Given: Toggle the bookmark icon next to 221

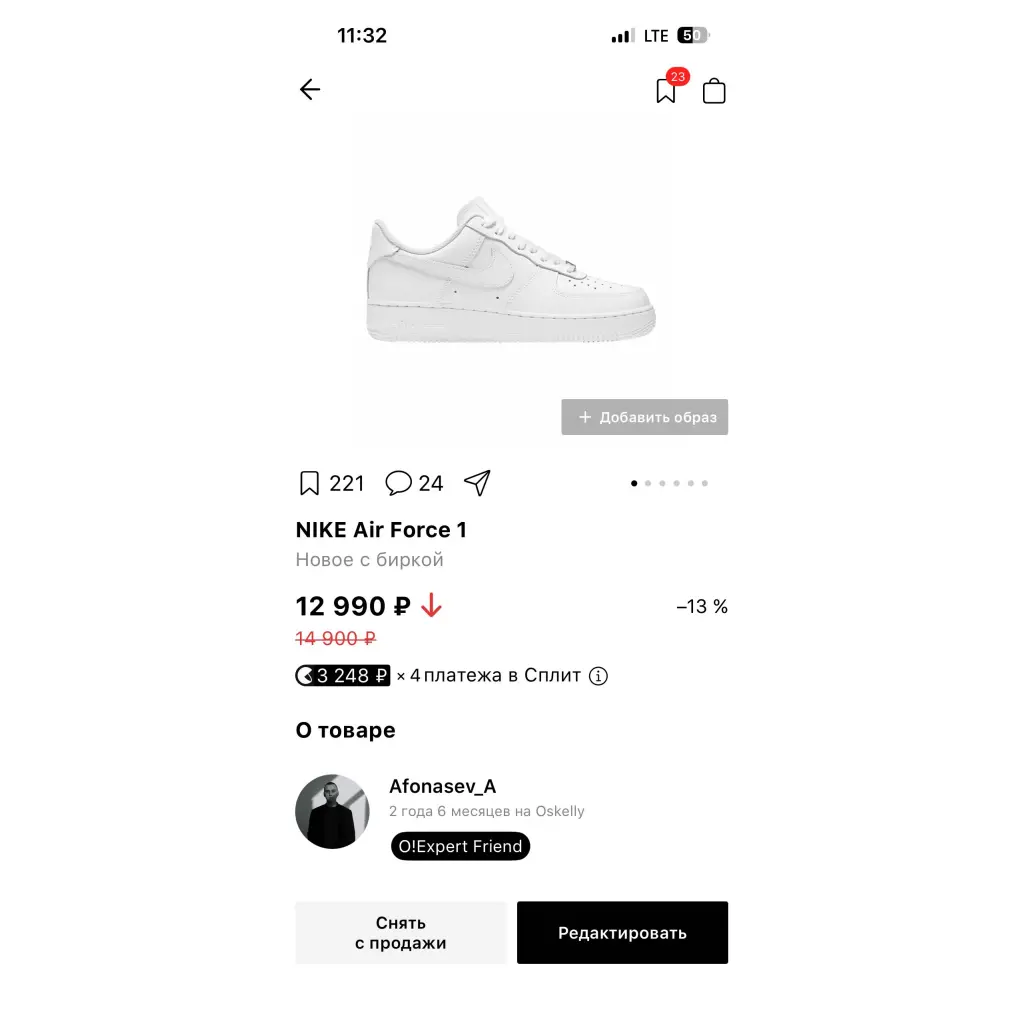Looking at the screenshot, I should [309, 483].
